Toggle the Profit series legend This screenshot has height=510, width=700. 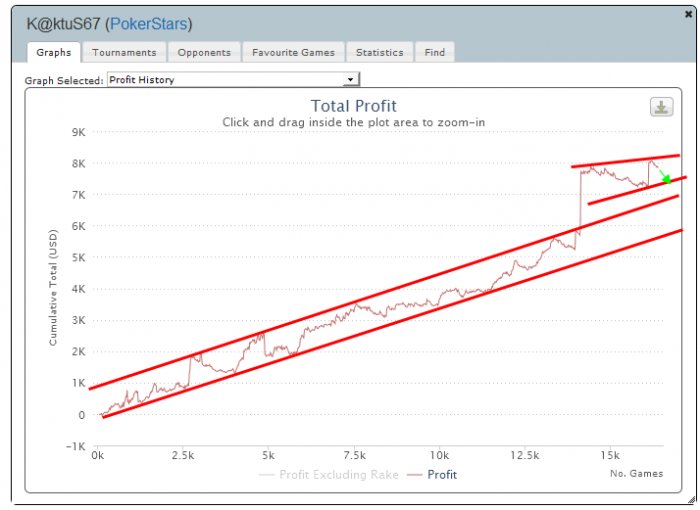tap(432, 474)
